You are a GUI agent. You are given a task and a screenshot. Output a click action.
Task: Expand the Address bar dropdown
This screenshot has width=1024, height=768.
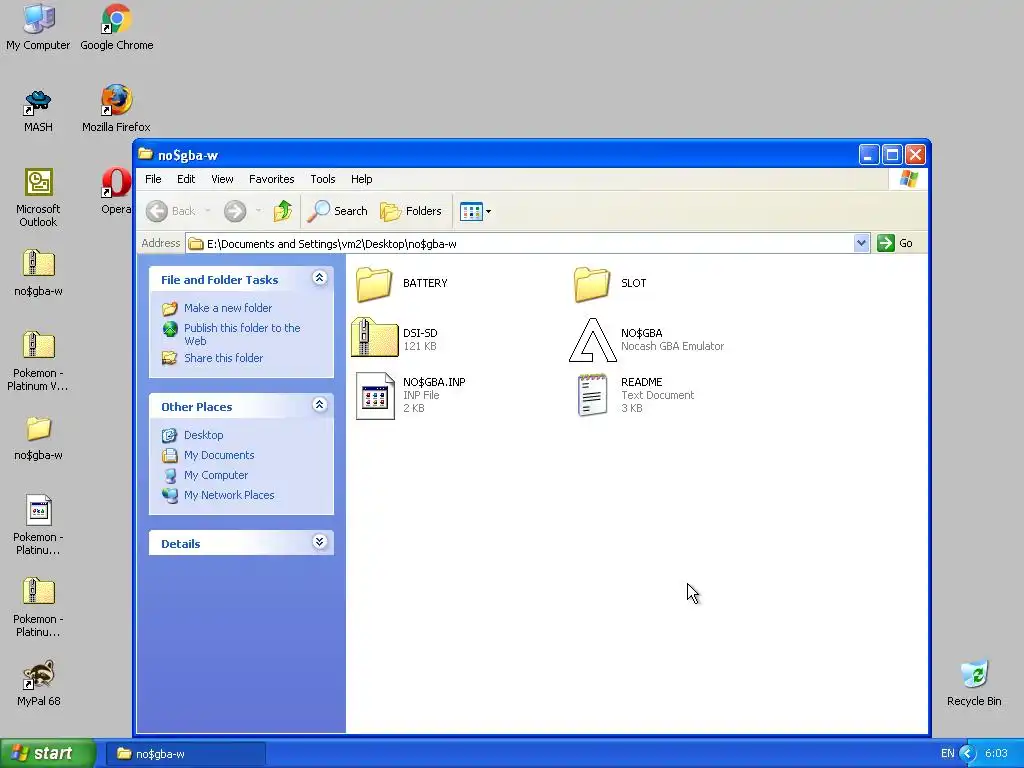pyautogui.click(x=861, y=243)
